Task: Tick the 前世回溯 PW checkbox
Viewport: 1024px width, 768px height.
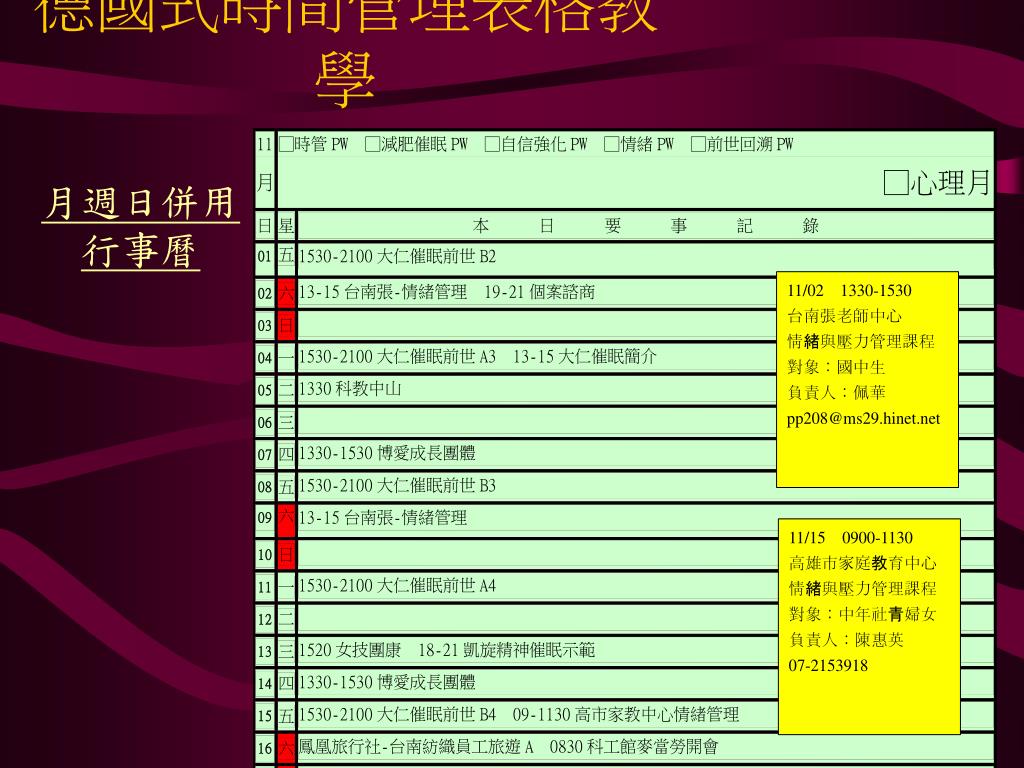Action: (x=698, y=144)
